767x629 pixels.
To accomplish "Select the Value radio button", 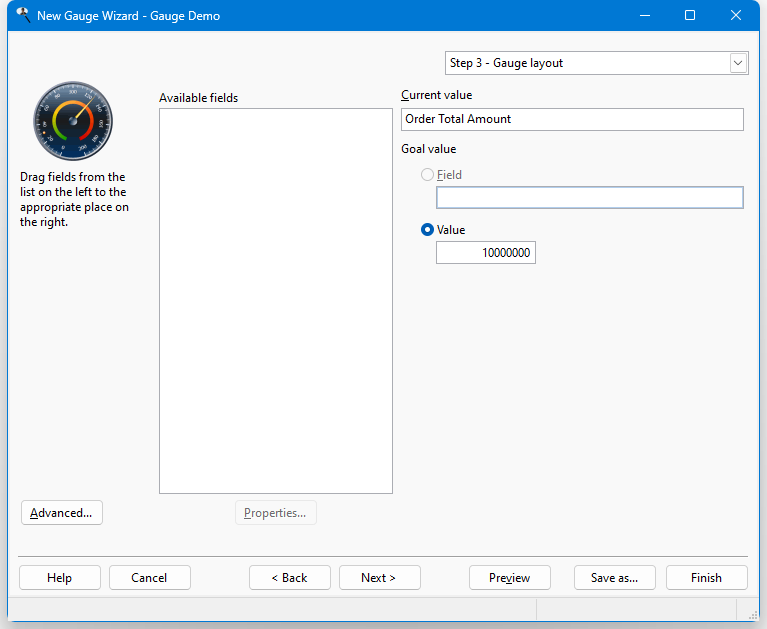I will 428,230.
